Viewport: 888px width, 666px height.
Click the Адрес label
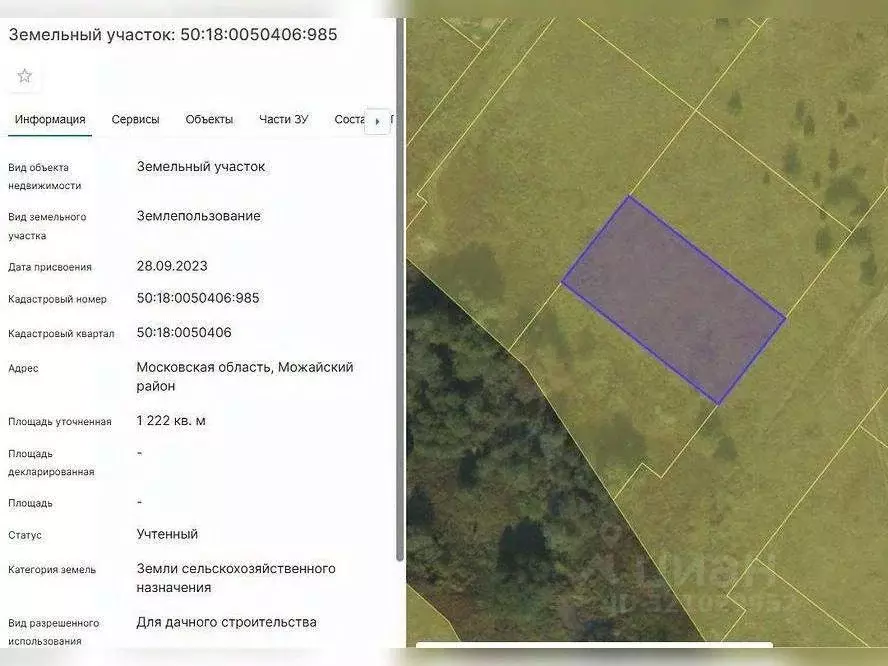pos(23,368)
